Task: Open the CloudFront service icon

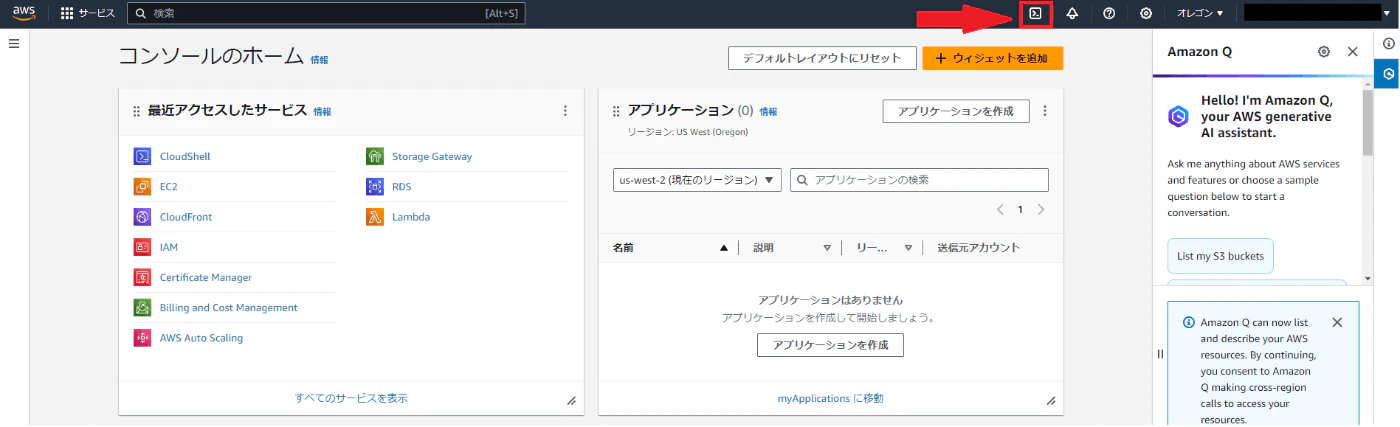Action: [142, 217]
